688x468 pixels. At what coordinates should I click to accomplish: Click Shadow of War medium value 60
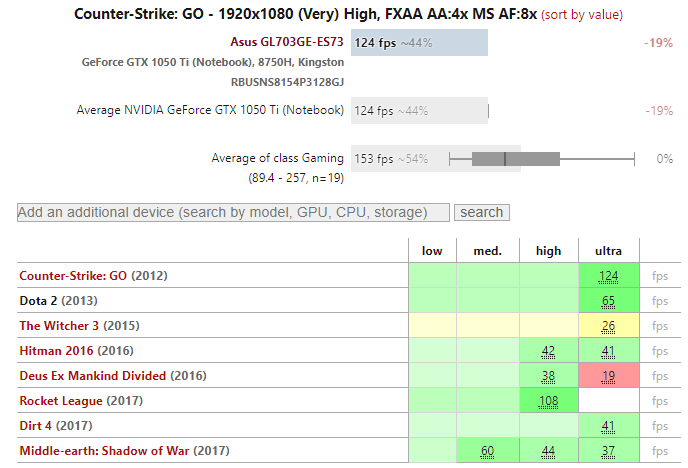(x=487, y=451)
